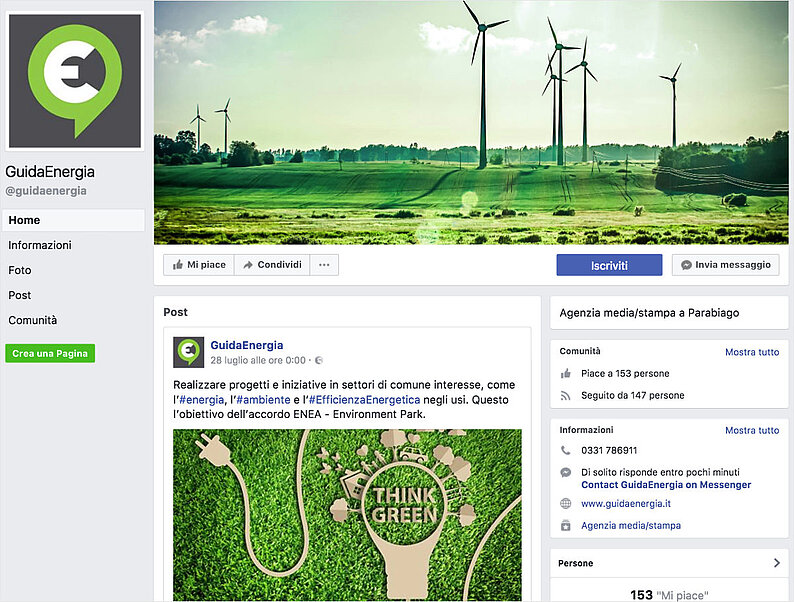Click the category icon beside Agenzia media/stampa
This screenshot has width=794, height=602.
pos(566,526)
